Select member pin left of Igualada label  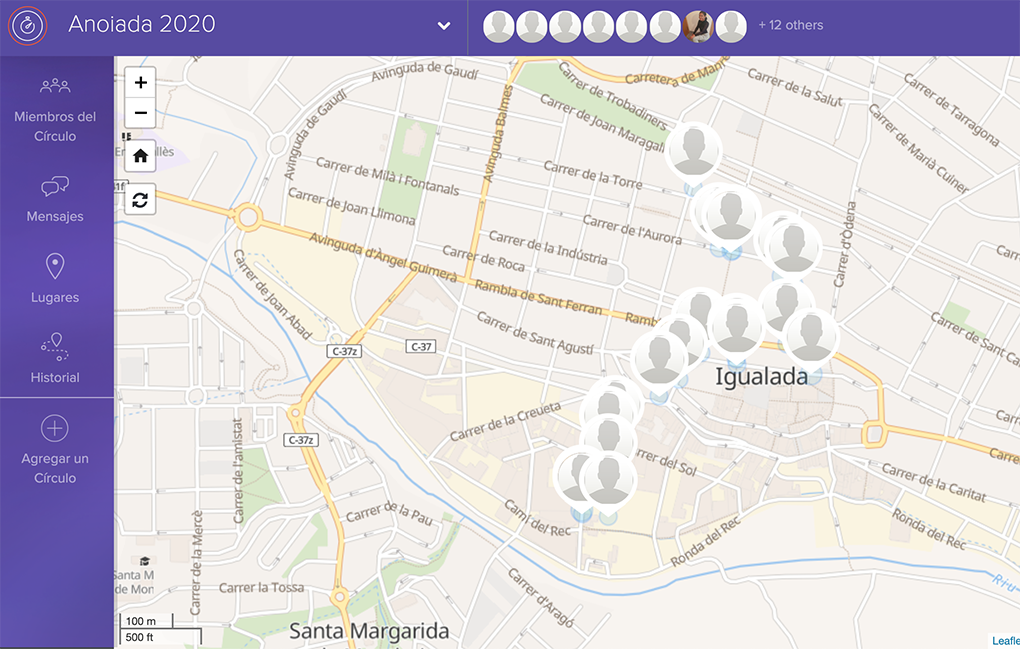tap(660, 360)
